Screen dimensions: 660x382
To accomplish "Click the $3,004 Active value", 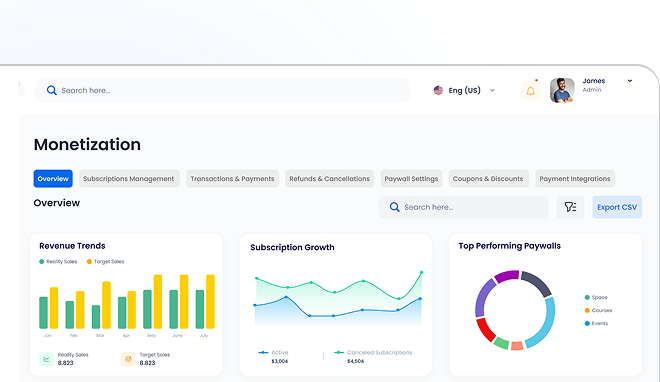I will point(279,361).
